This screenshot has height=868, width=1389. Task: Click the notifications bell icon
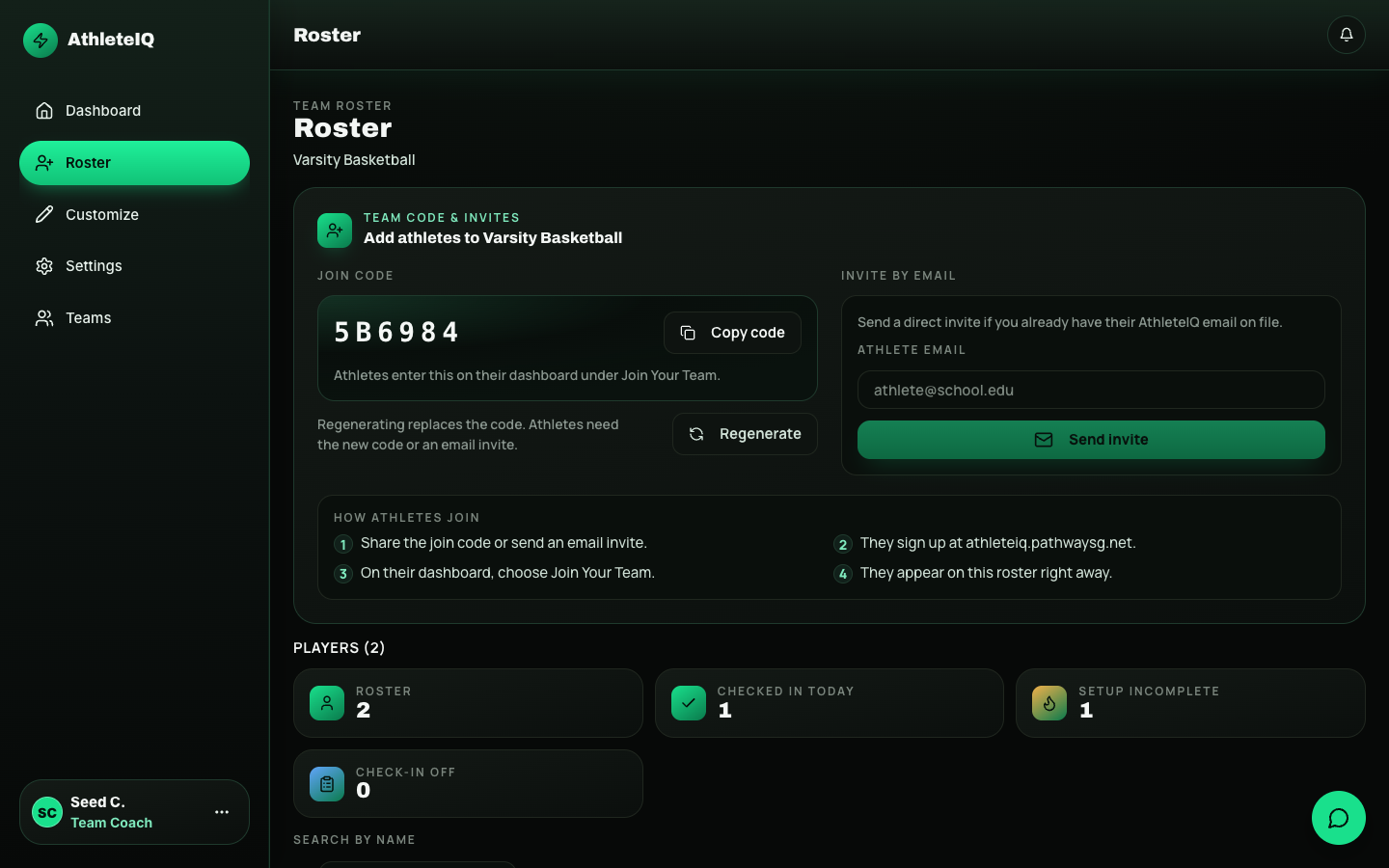click(1346, 35)
